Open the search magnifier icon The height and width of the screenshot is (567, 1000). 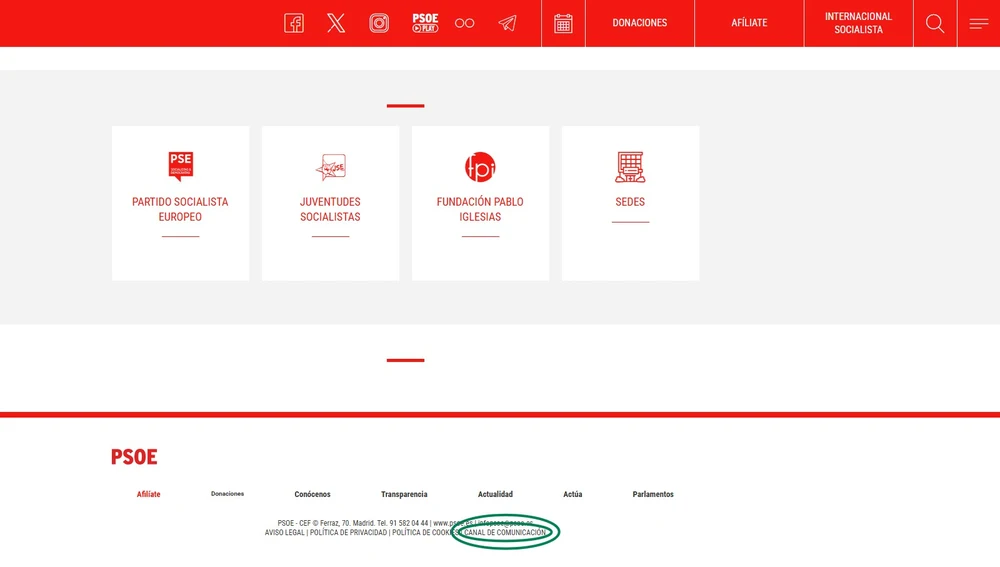coord(935,24)
